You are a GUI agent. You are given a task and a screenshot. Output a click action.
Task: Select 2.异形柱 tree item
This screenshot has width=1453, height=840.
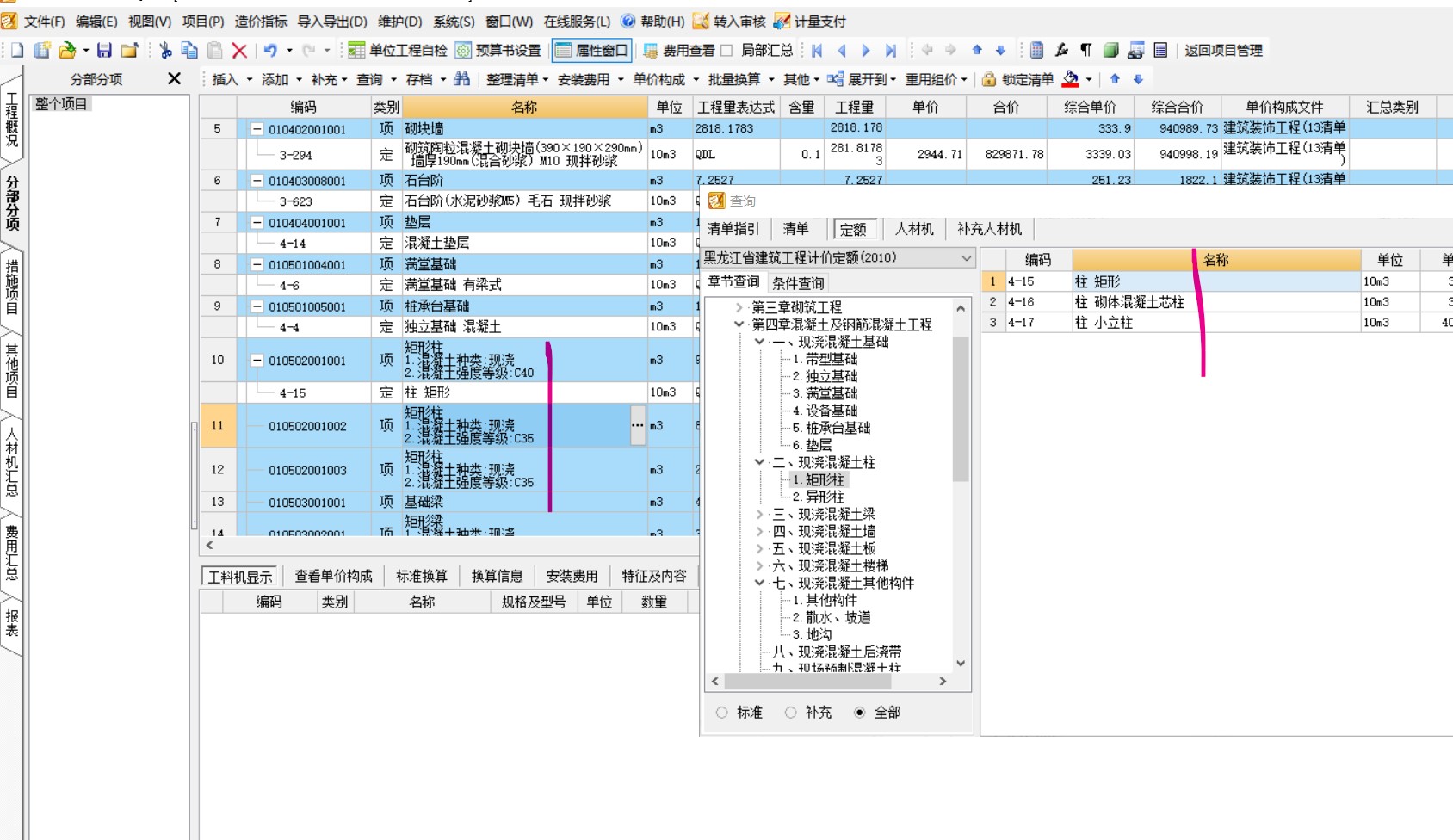819,497
